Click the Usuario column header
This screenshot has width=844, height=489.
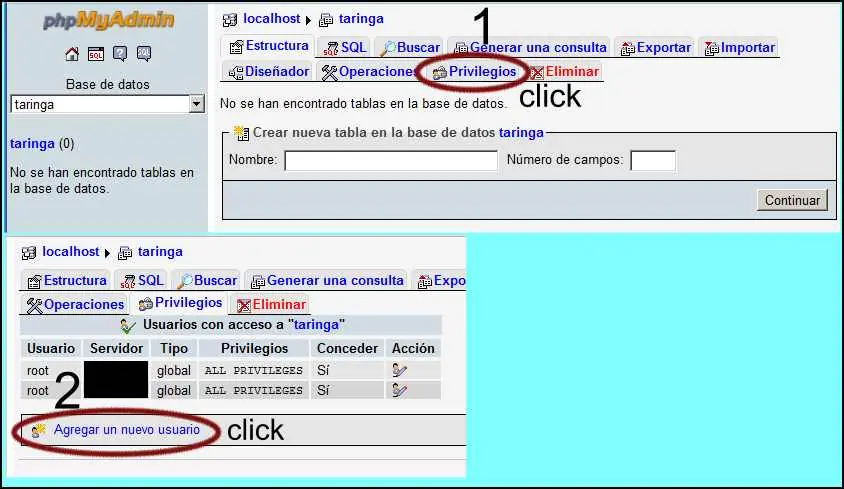[x=51, y=348]
